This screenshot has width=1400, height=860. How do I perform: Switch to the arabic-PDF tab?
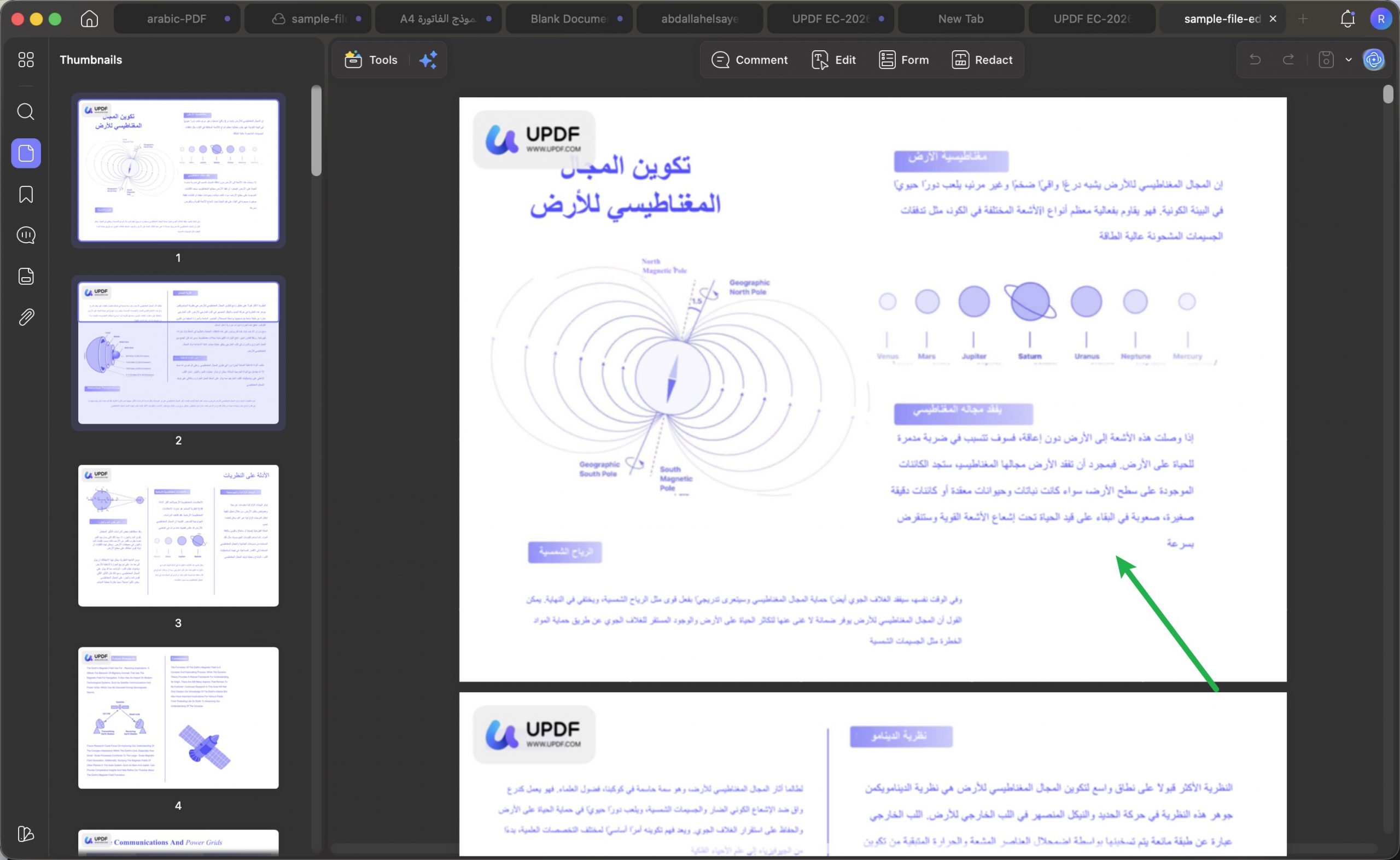pos(177,19)
